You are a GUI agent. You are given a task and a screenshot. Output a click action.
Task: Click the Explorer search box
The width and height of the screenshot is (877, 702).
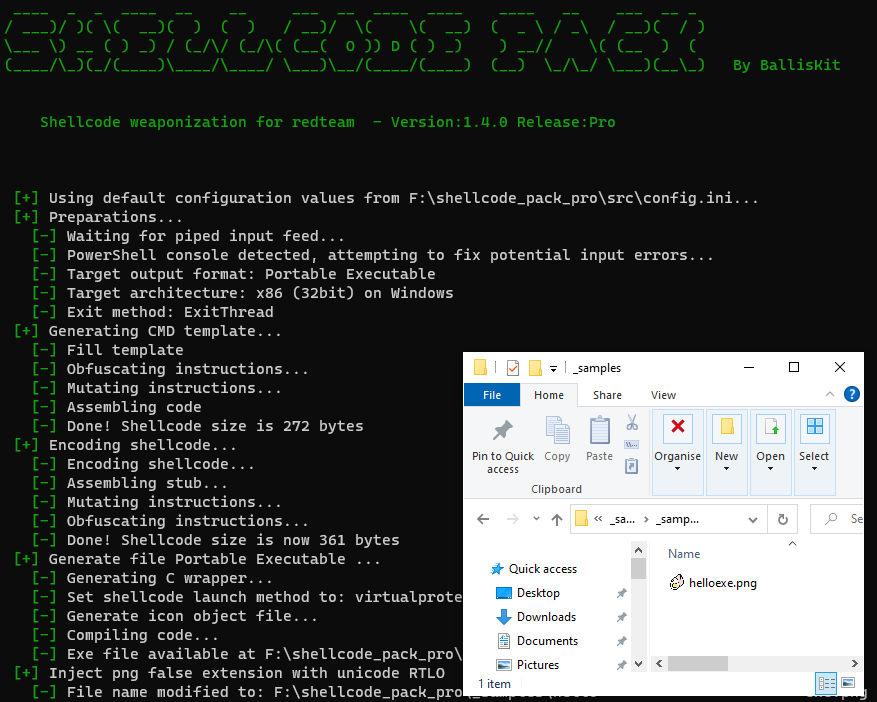pos(837,519)
